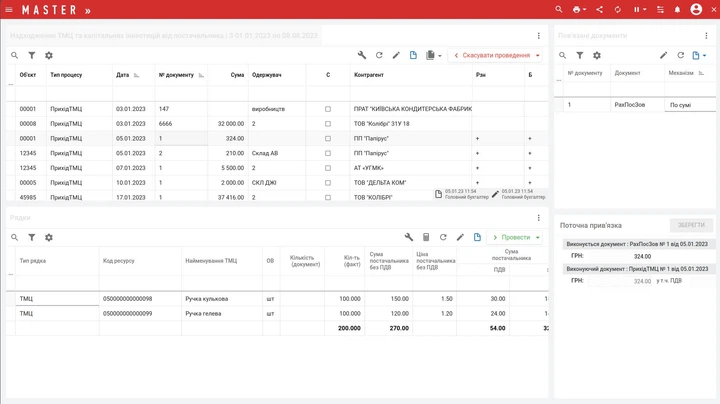Click the filter icon in documents toolbar
Image resolution: width=720 pixels, height=404 pixels.
pyautogui.click(x=32, y=55)
